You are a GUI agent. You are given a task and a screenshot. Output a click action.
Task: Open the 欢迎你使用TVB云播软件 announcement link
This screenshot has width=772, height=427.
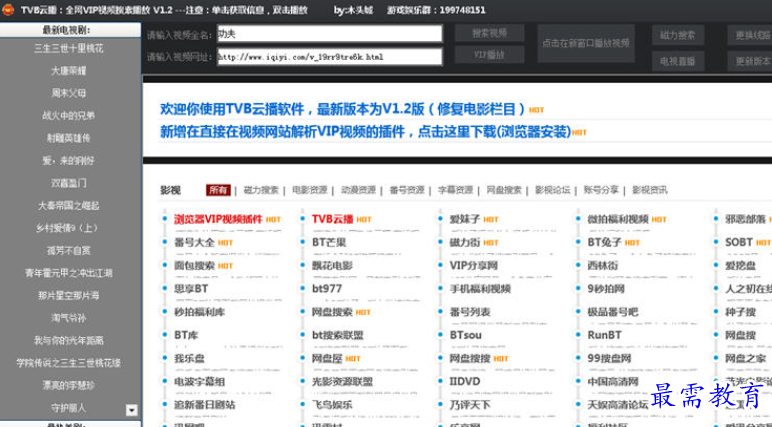pos(342,109)
